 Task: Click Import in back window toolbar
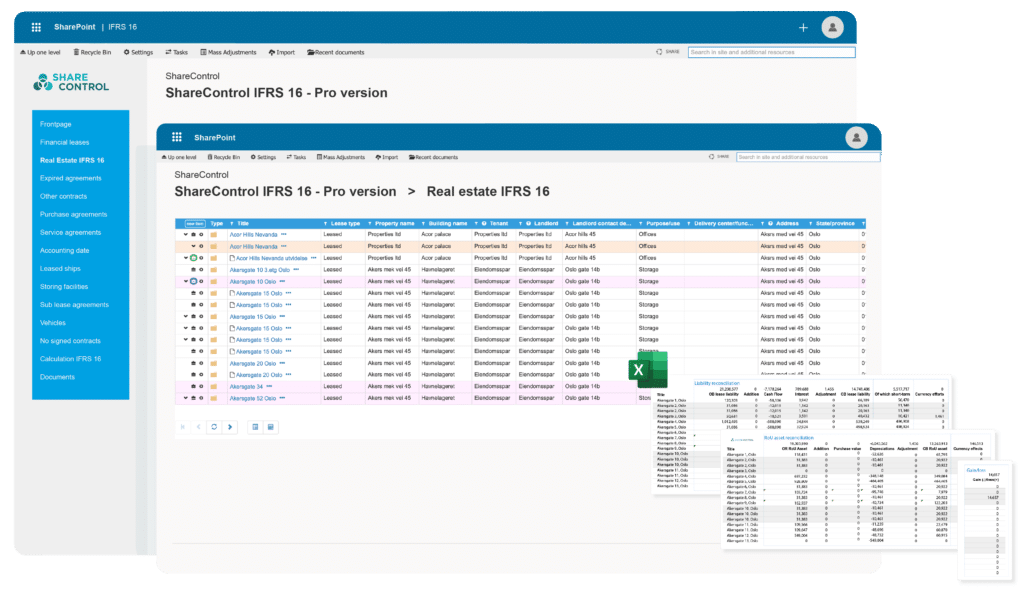pyautogui.click(x=281, y=52)
